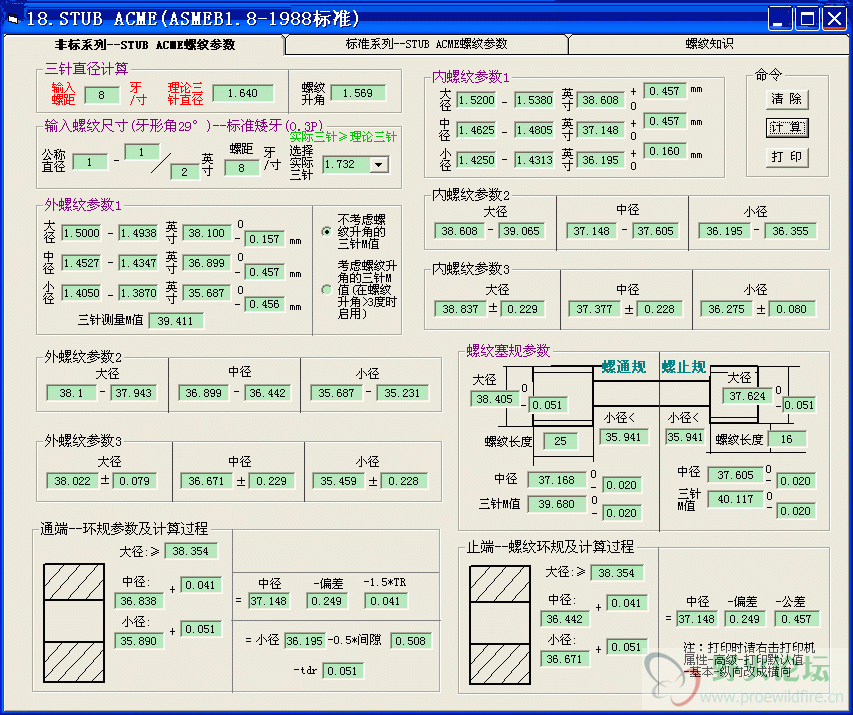
Task: Minimize the STUB ACME window
Action: pos(779,19)
